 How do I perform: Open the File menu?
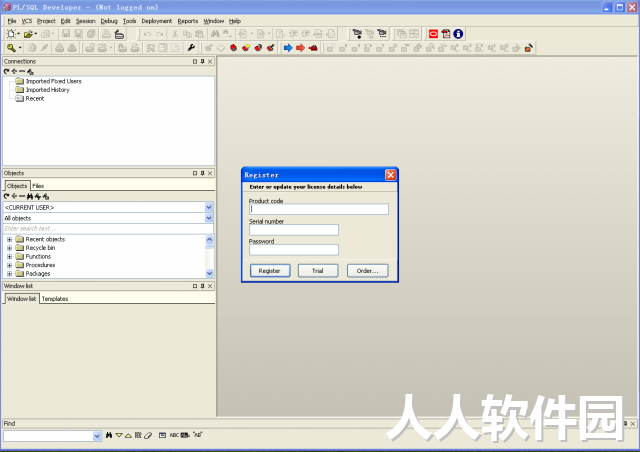[12, 21]
